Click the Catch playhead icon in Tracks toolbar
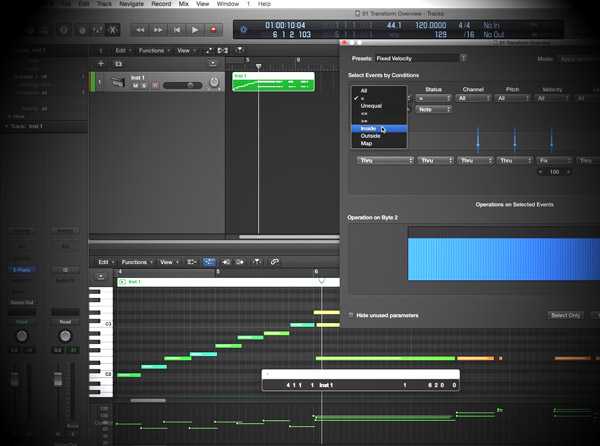600x446 pixels. tap(239, 50)
